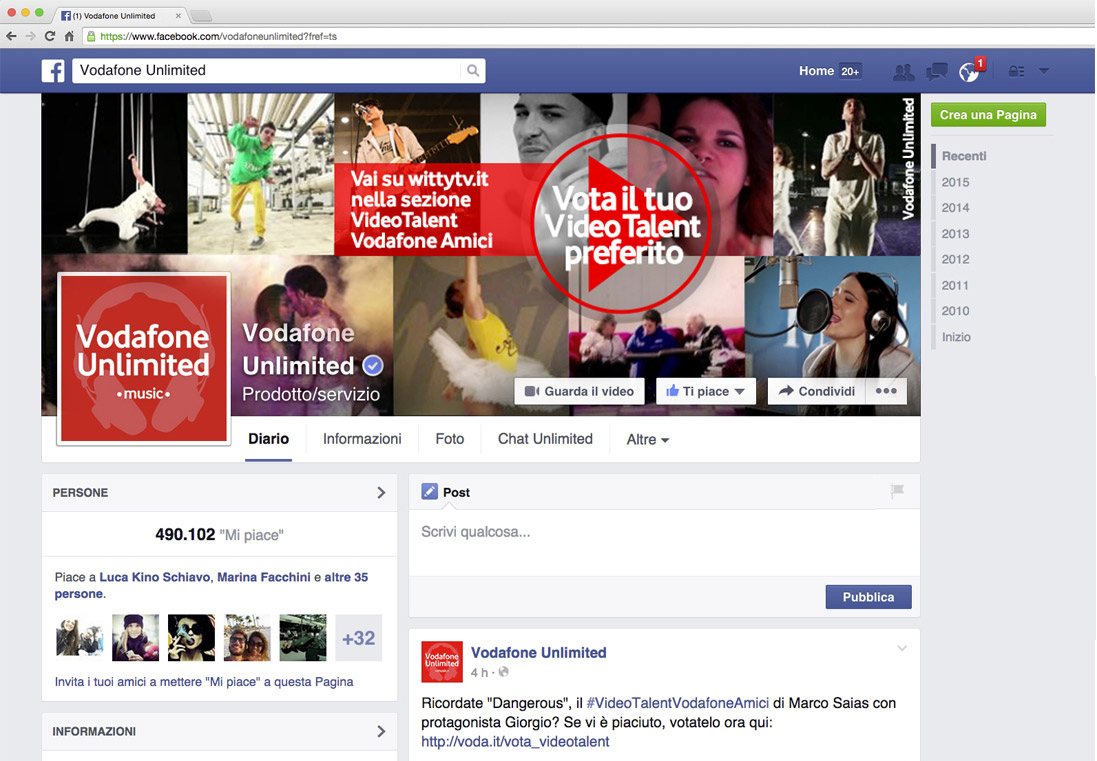
Task: Expand the INFORMAZIONI section chevron
Action: (x=381, y=731)
